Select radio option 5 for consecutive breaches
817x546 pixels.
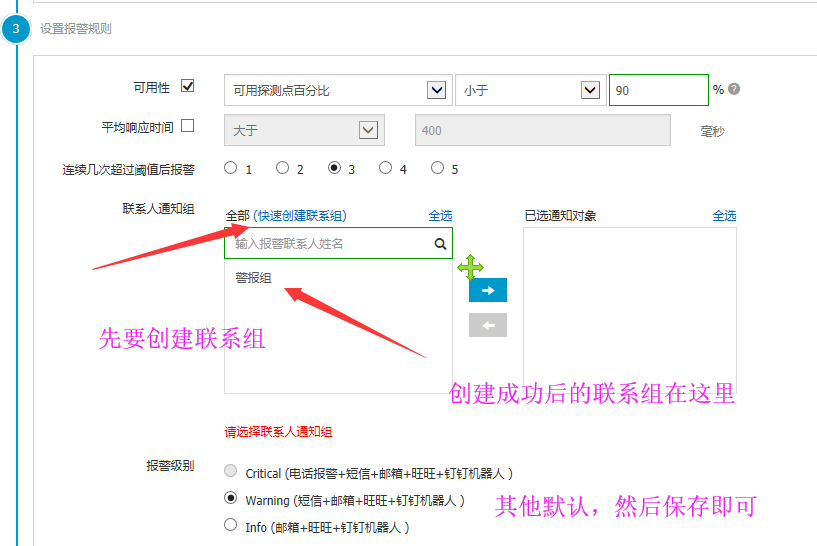438,168
